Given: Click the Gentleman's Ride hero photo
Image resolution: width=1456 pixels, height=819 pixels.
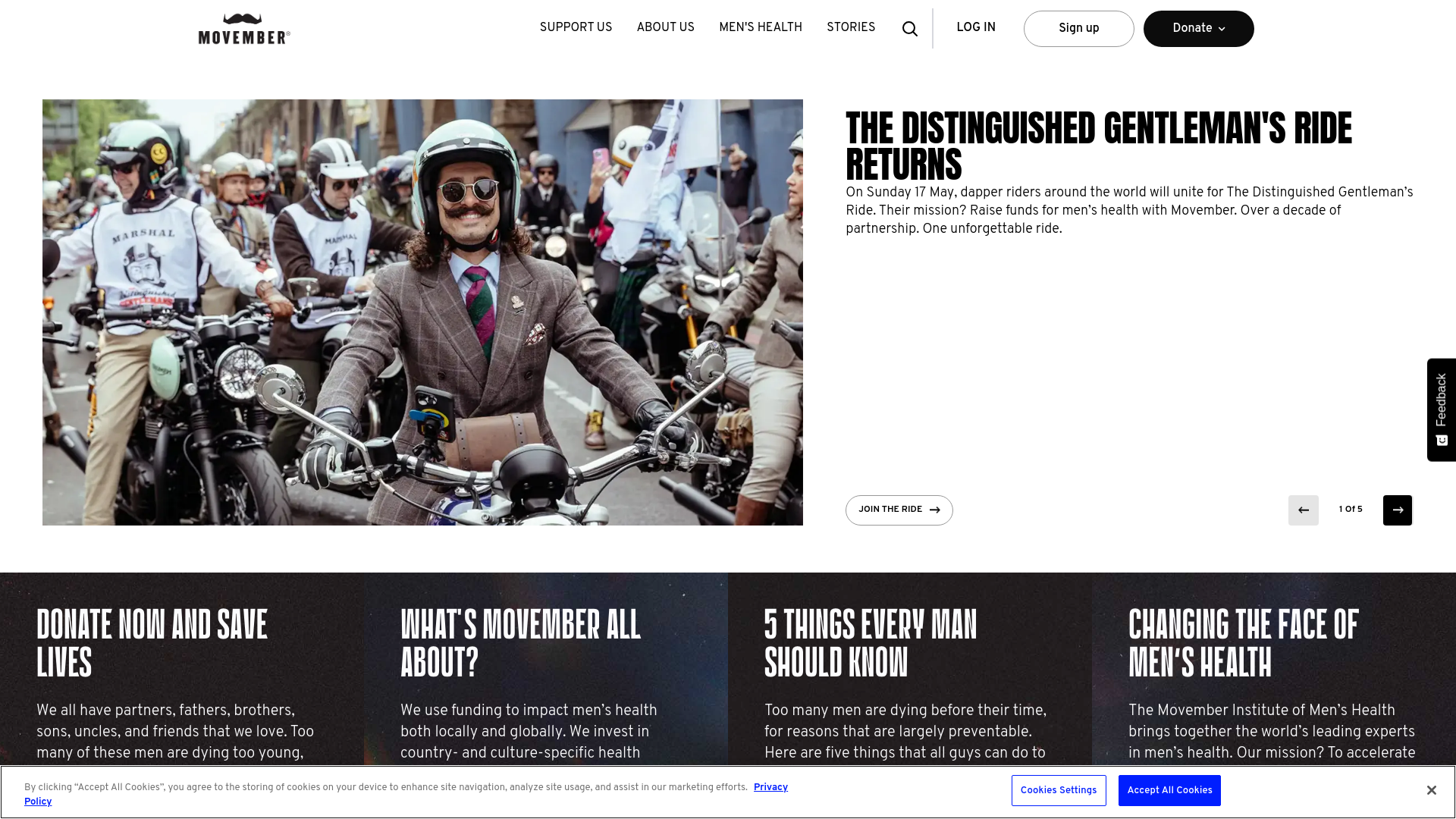Looking at the screenshot, I should [422, 312].
